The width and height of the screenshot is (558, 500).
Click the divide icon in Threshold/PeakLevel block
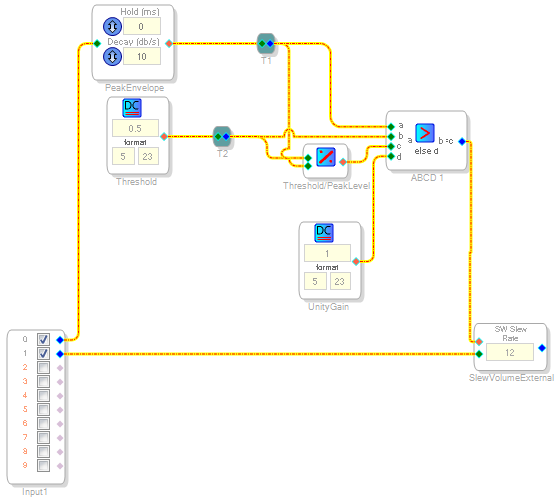pos(326,157)
